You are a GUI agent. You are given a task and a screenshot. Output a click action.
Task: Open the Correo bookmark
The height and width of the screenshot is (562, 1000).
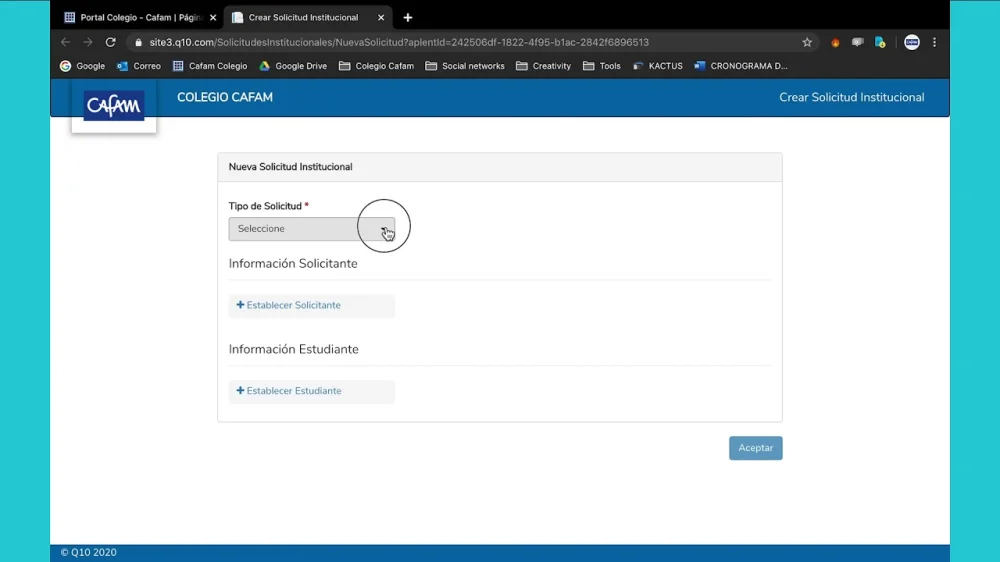pyautogui.click(x=138, y=66)
